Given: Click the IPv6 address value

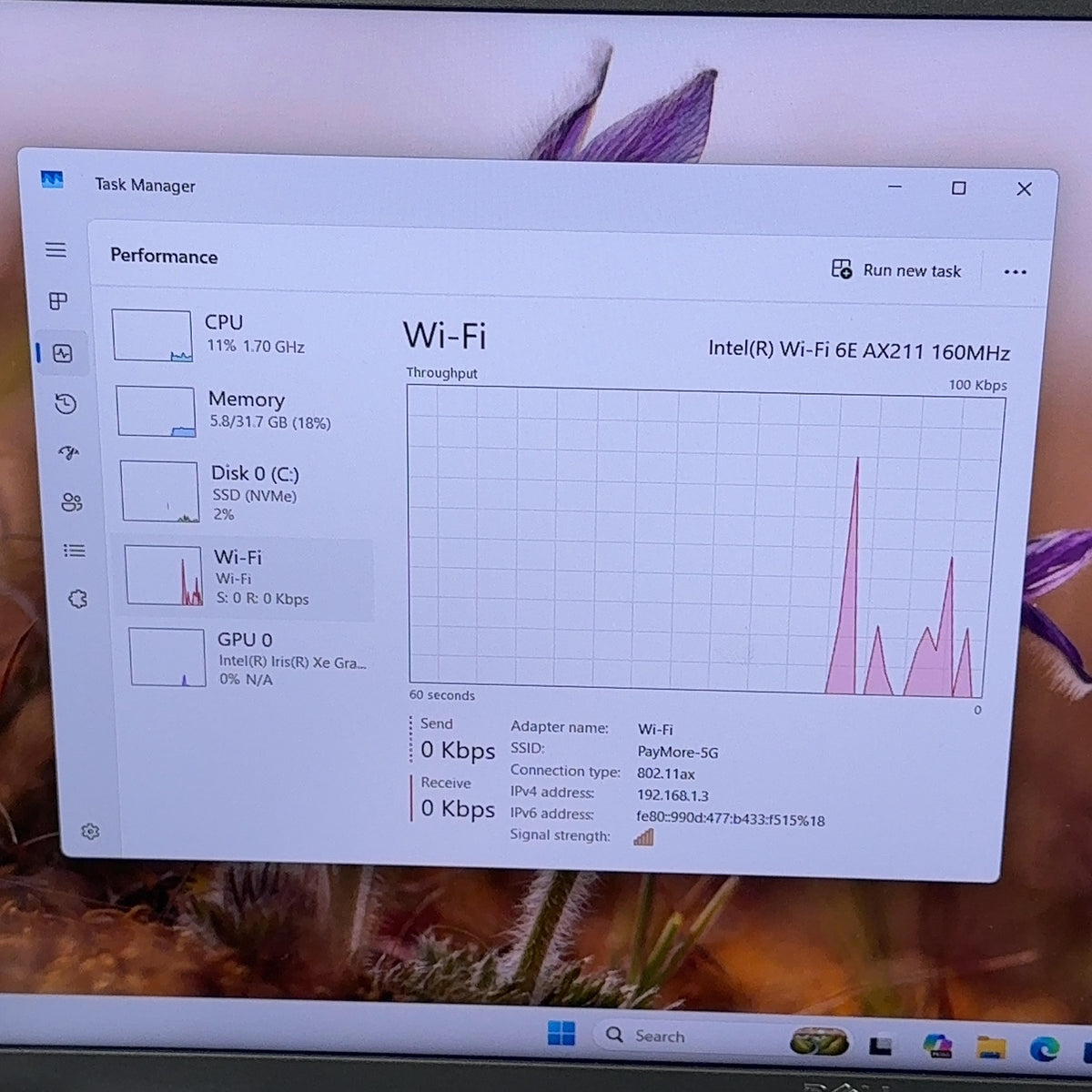Looking at the screenshot, I should pyautogui.click(x=730, y=820).
